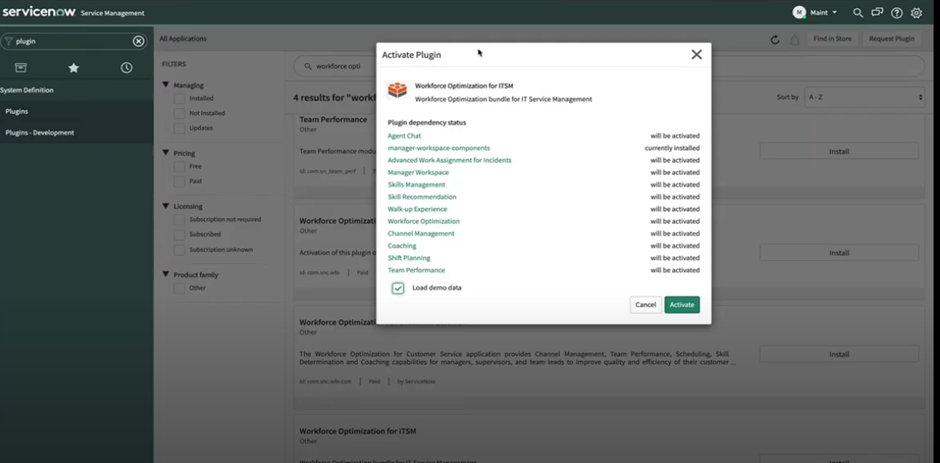940x463 pixels.
Task: Click the notification bell icon near Find in Store
Action: point(794,40)
